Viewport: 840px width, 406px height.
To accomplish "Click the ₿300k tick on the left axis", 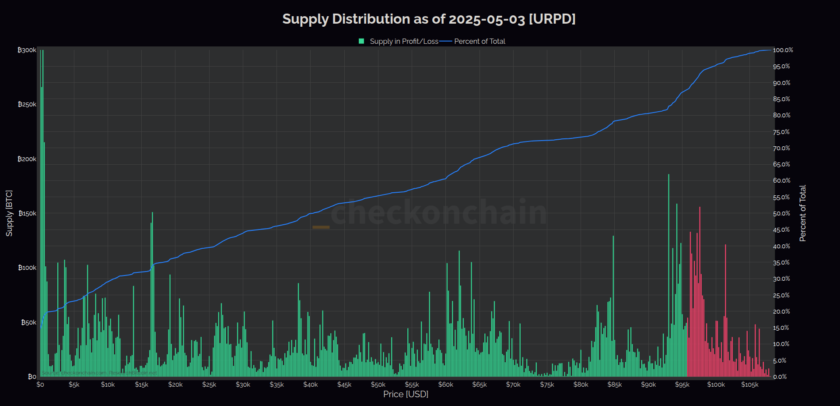I will [x=26, y=50].
